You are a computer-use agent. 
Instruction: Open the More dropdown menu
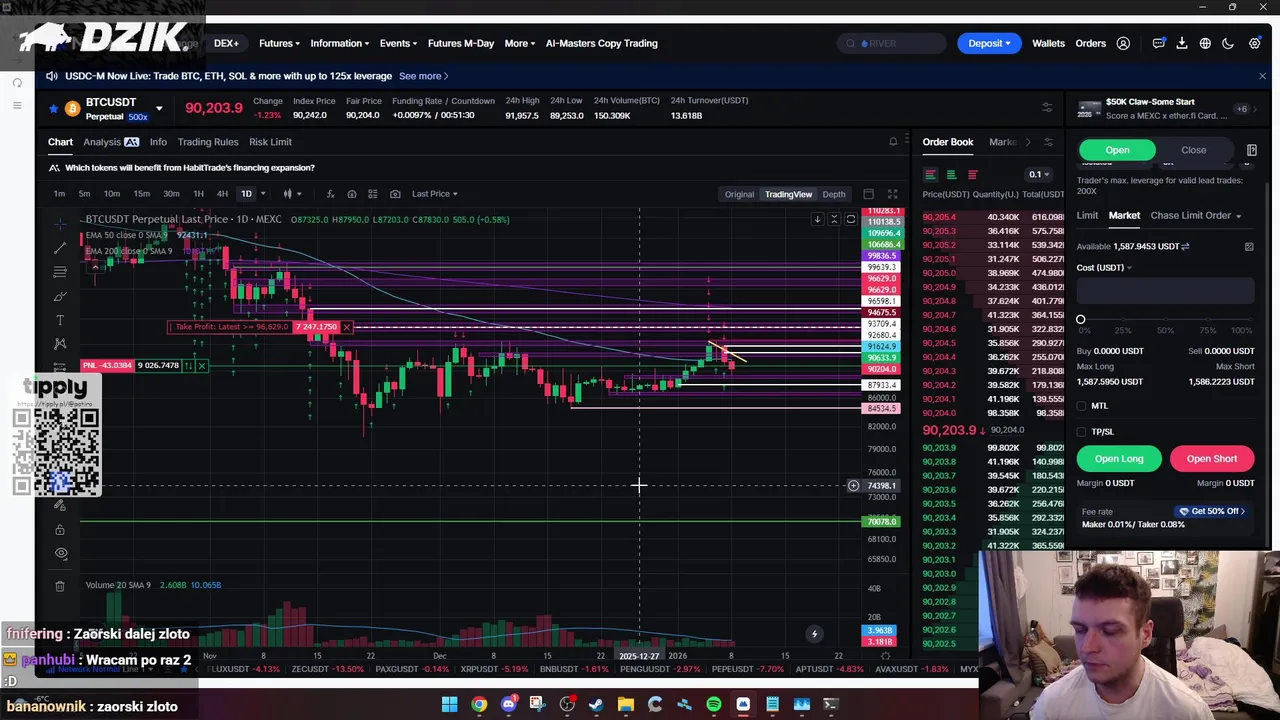[x=519, y=43]
